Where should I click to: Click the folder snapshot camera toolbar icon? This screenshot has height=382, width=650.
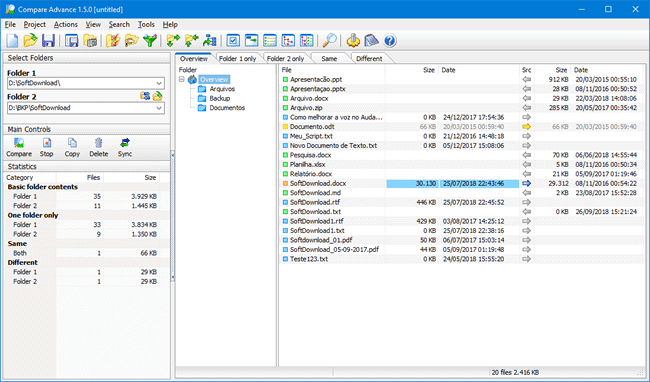click(90, 41)
